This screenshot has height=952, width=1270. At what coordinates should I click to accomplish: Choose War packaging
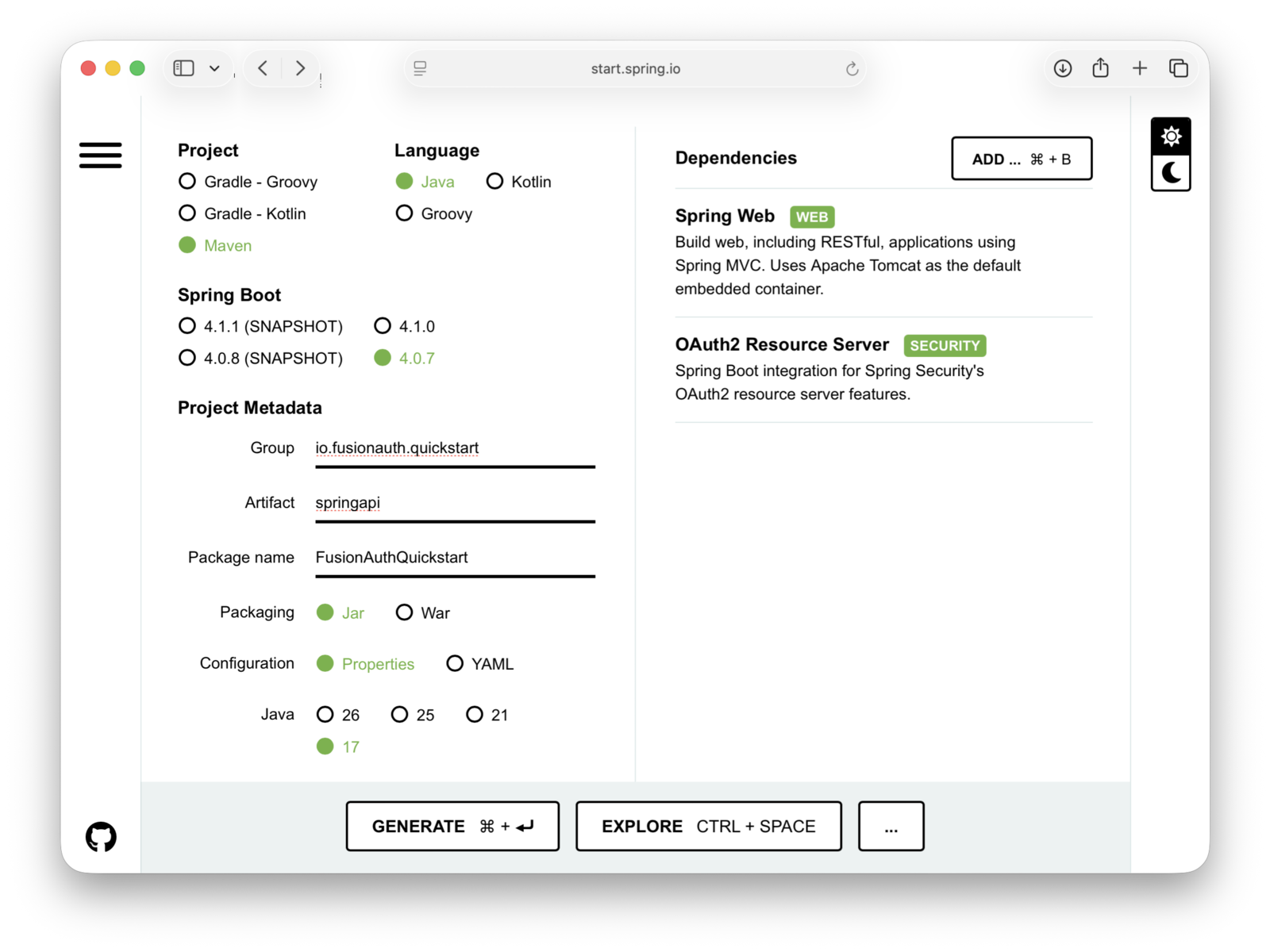point(423,612)
